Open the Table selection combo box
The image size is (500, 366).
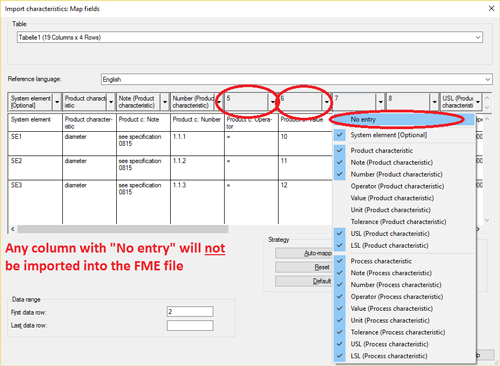(x=250, y=37)
